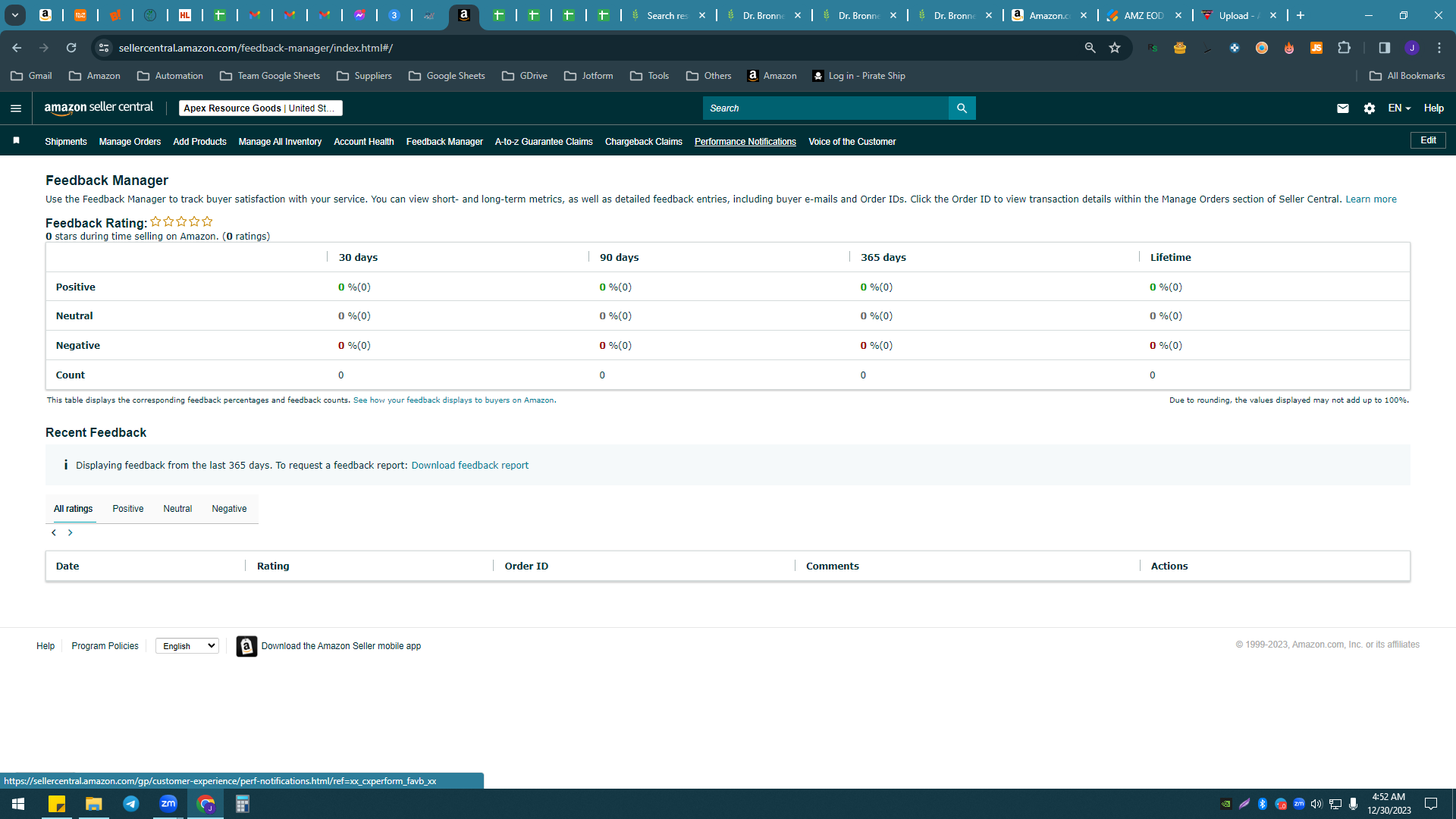Open the Windows notification center icon
This screenshot has height=819, width=1456.
(x=1431, y=804)
